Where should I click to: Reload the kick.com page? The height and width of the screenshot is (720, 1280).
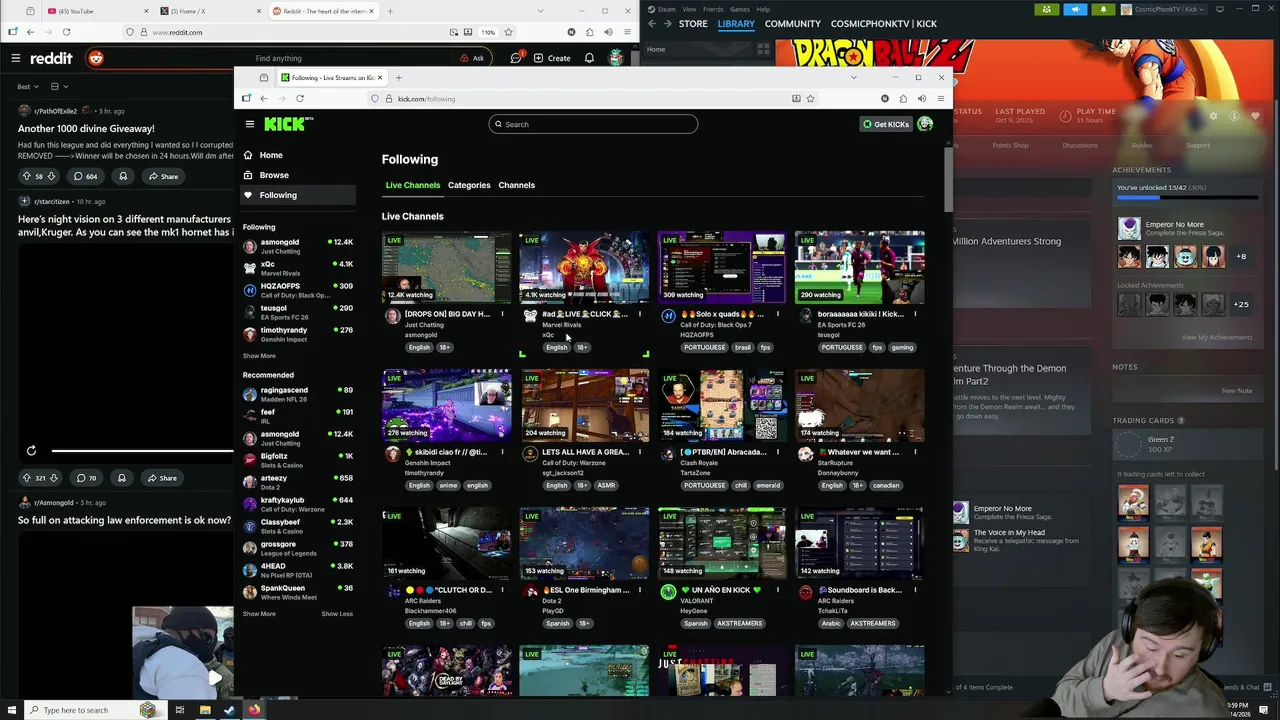(x=300, y=98)
